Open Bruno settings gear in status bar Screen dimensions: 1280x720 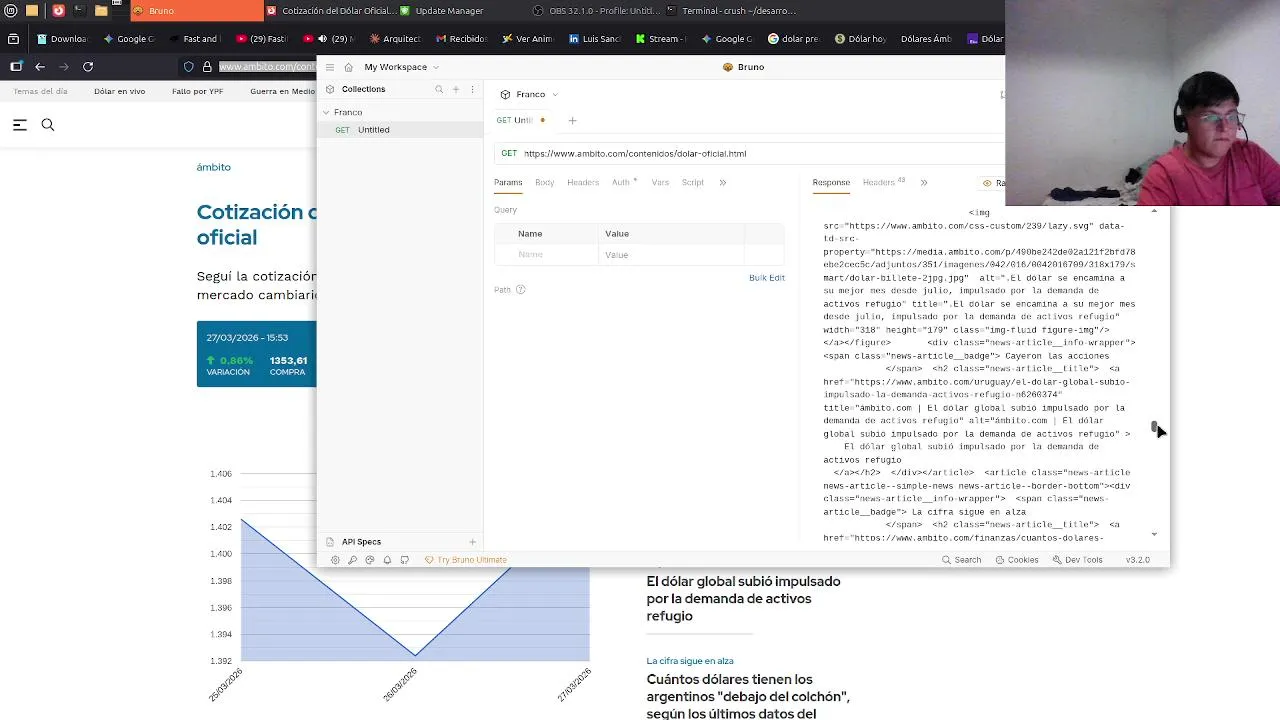click(335, 560)
